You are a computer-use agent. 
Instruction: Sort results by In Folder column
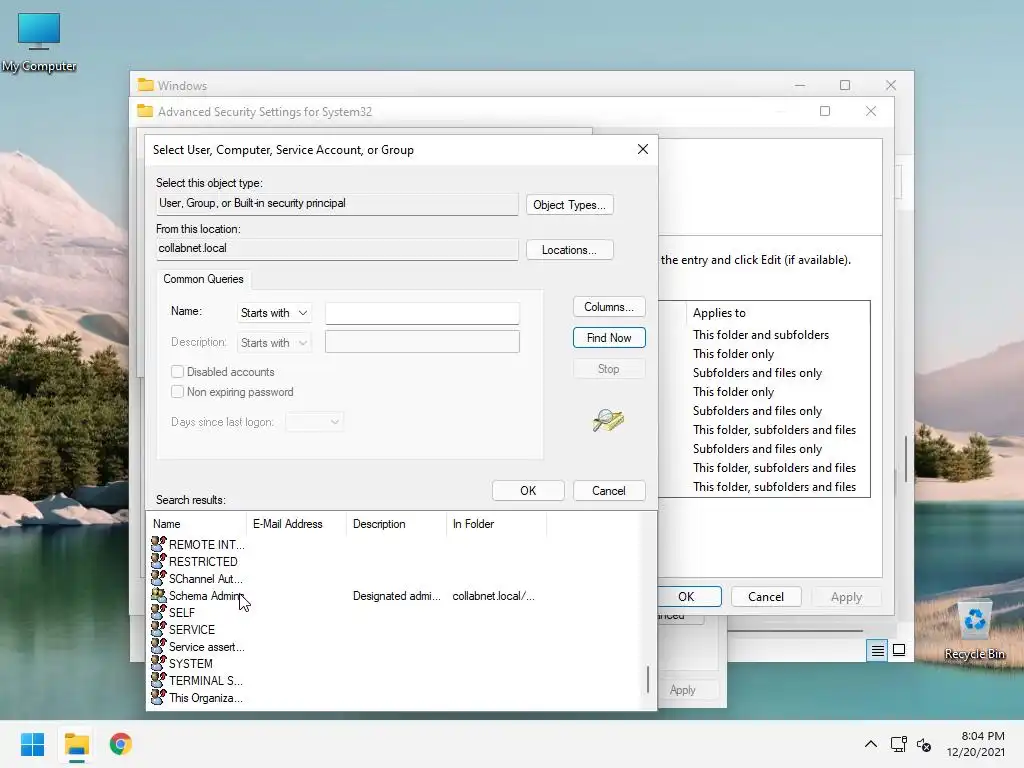496,524
